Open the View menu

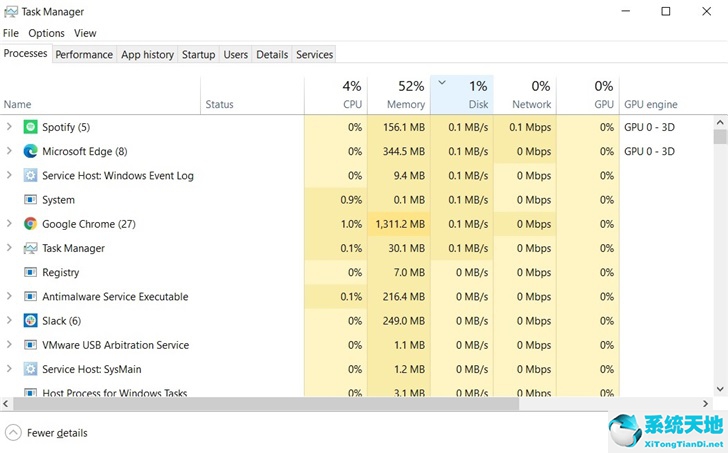pyautogui.click(x=85, y=33)
